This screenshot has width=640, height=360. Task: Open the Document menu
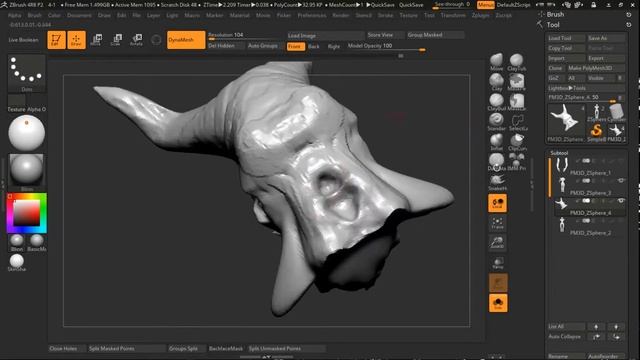[79, 15]
